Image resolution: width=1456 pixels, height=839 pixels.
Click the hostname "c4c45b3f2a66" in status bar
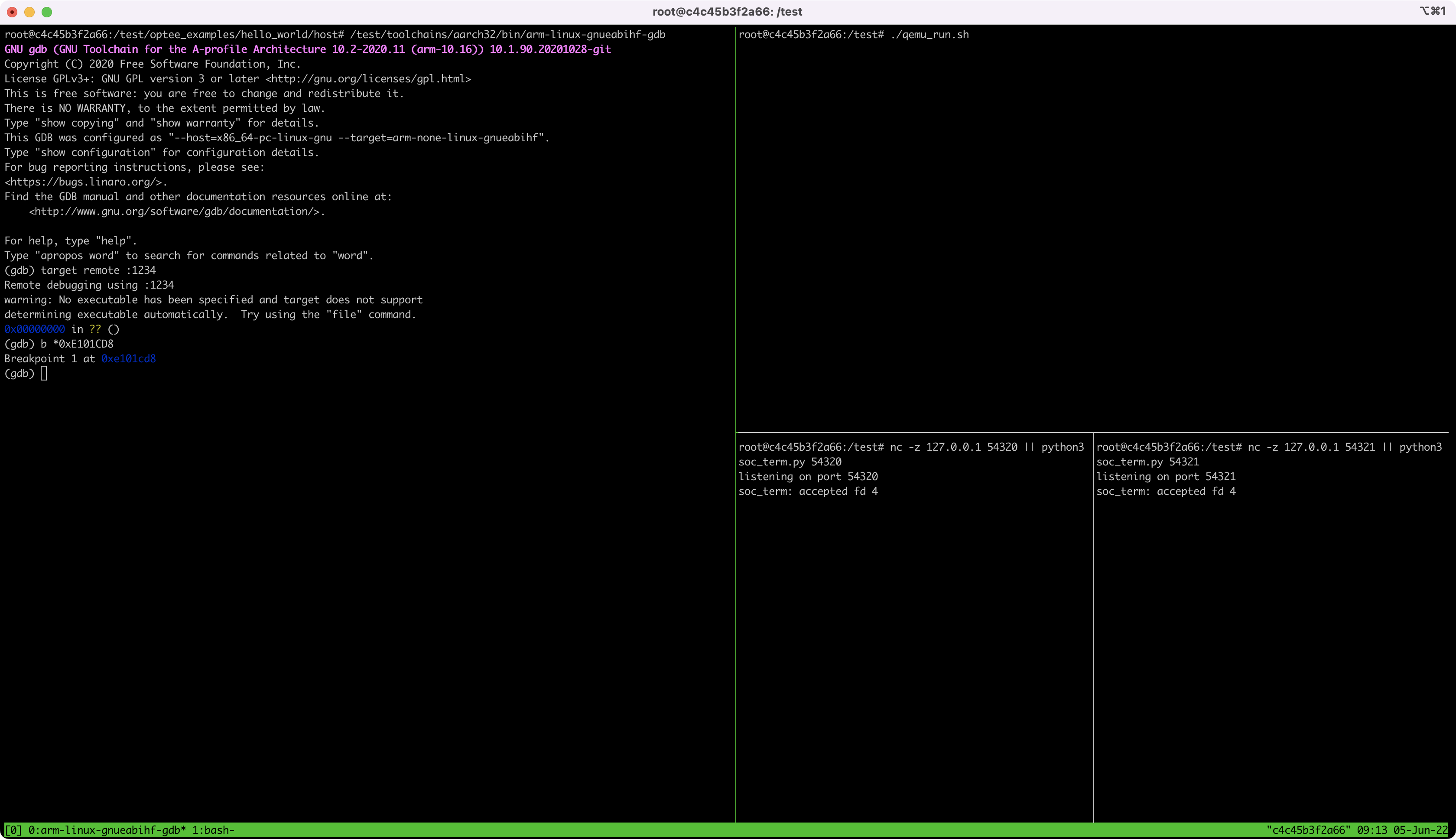point(1308,830)
